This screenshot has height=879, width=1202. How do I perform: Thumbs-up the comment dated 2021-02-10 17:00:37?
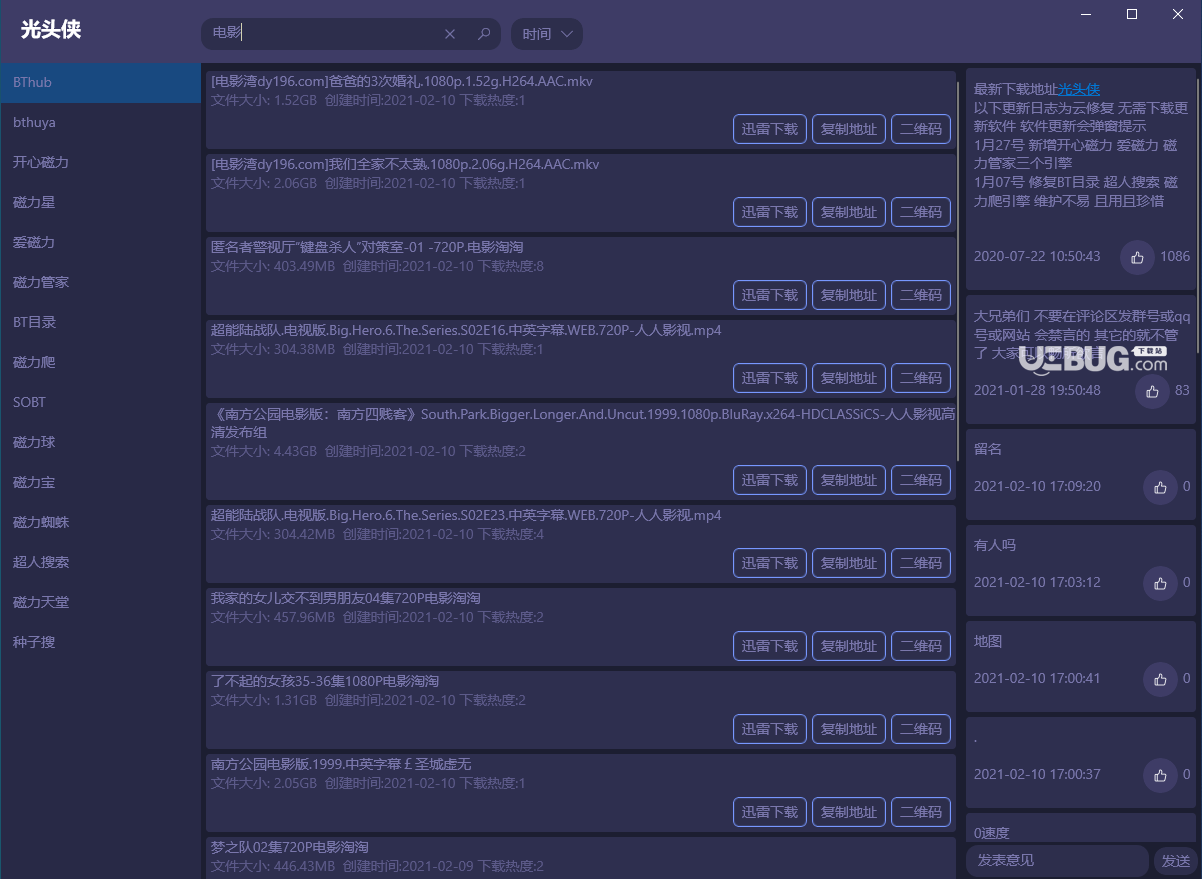[x=1160, y=775]
